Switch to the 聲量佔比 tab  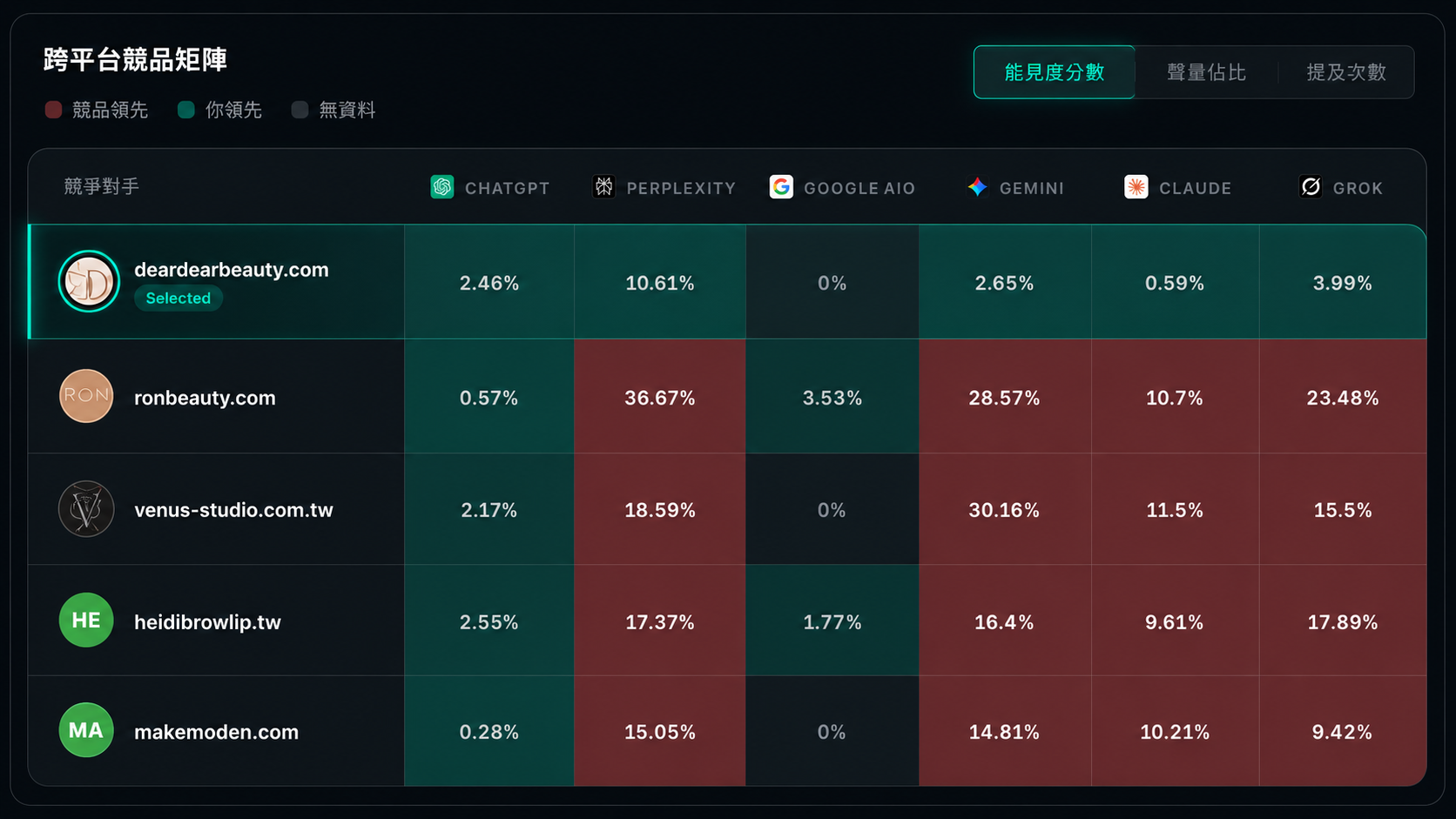click(1206, 72)
